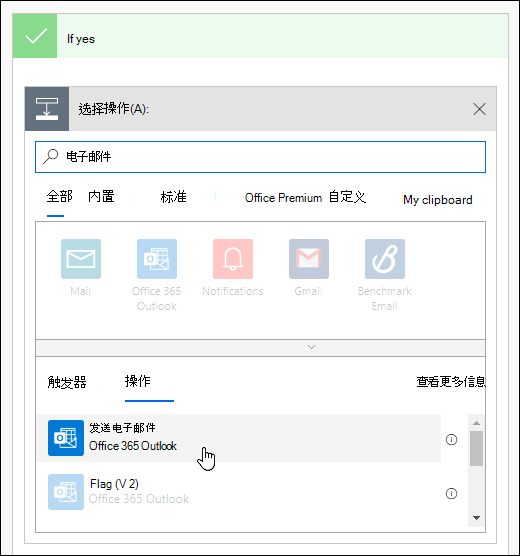
Task: Click the 电子邮件 search field
Action: coord(260,157)
